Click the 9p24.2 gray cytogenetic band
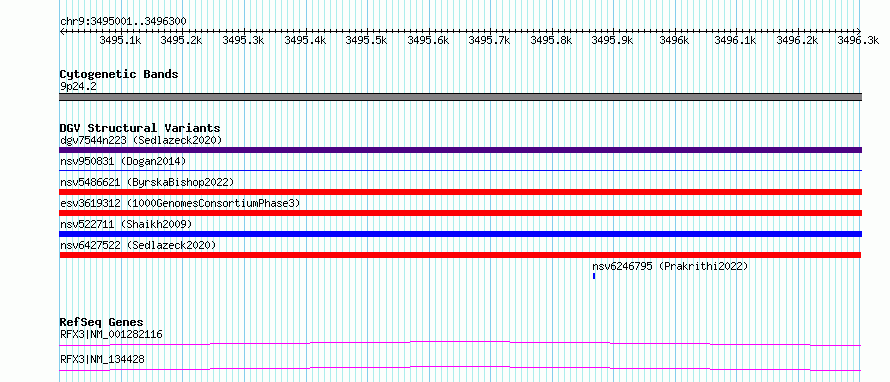The image size is (890, 382). point(460,97)
